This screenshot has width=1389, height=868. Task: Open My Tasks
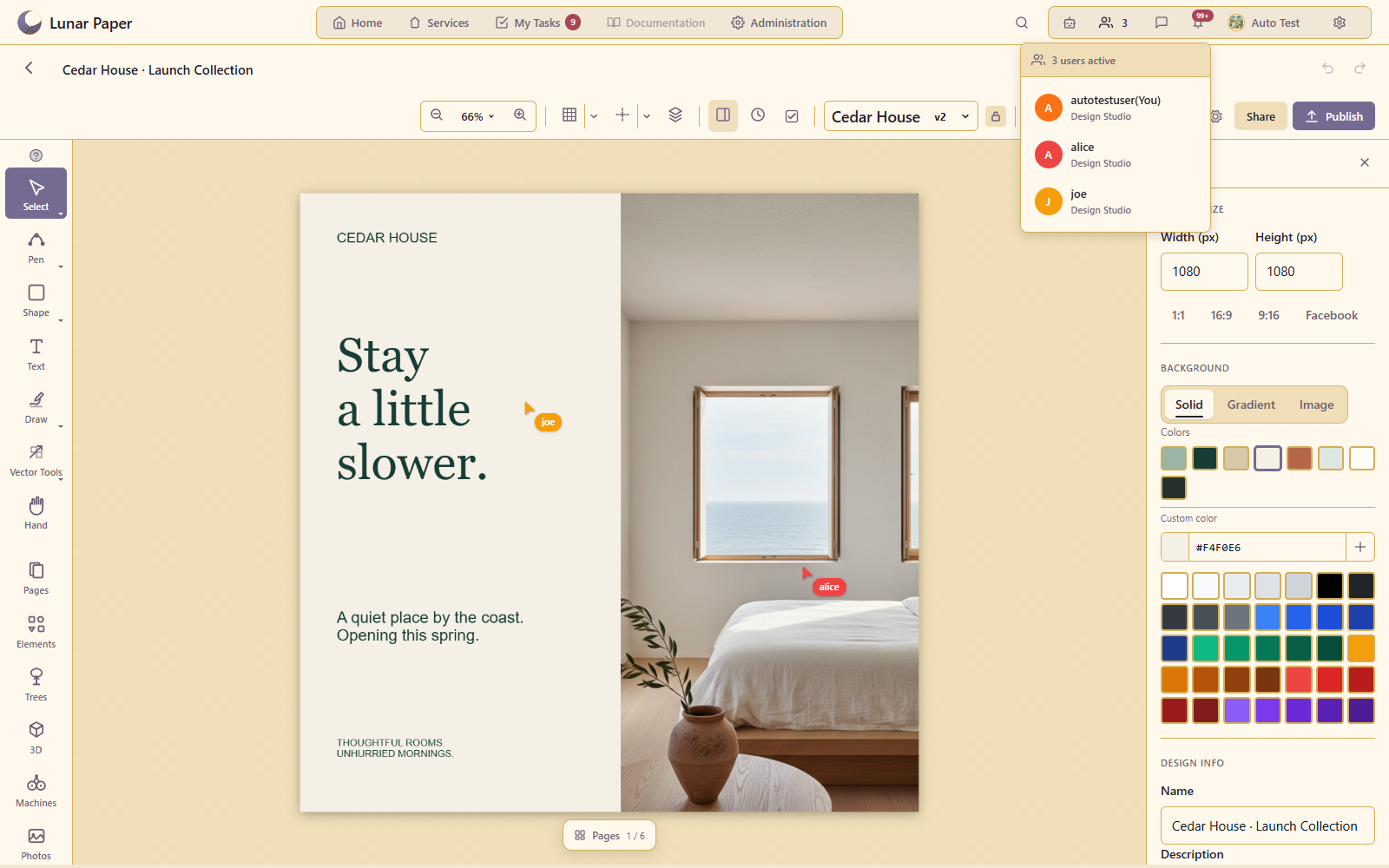click(537, 23)
